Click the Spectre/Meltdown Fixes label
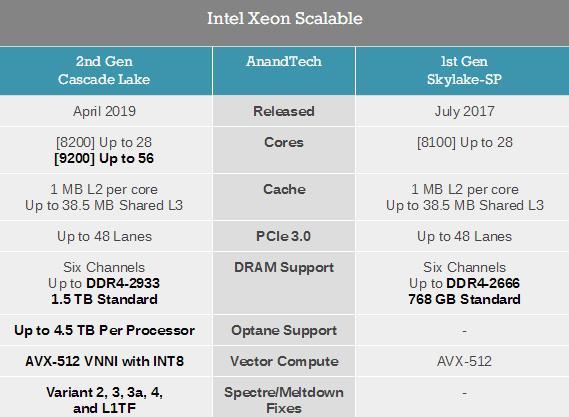 pyautogui.click(x=284, y=400)
